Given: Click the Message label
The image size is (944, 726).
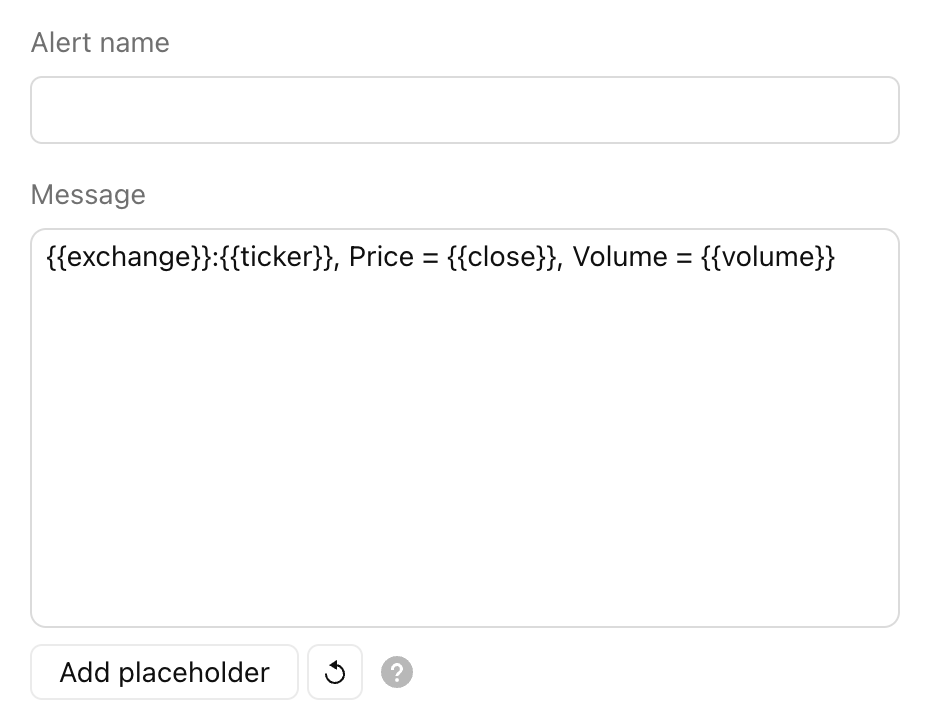Looking at the screenshot, I should pyautogui.click(x=88, y=195).
